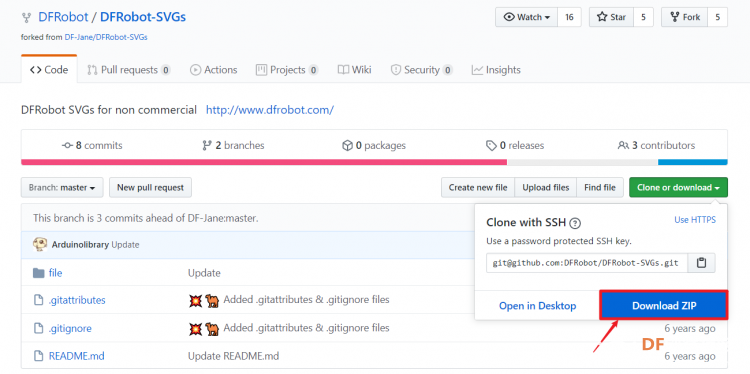Click the language breakdown color bar
Screen dimensions: 750x374
click(374, 162)
